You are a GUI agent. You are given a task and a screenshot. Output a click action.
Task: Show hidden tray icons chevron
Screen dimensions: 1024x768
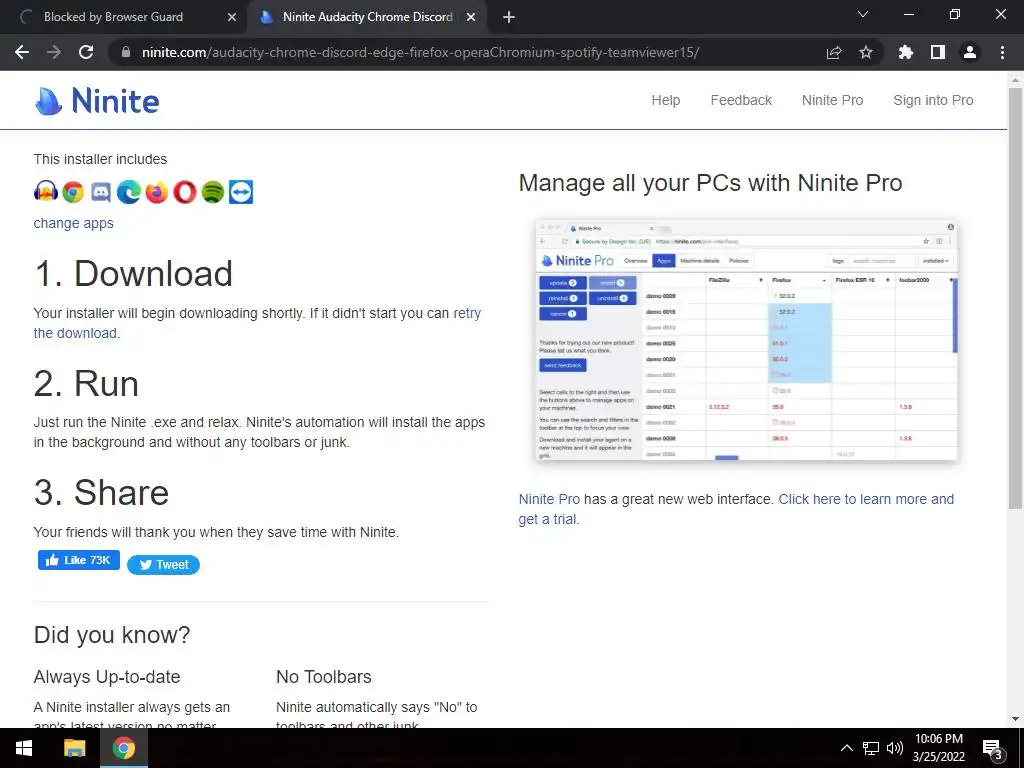pyautogui.click(x=846, y=748)
